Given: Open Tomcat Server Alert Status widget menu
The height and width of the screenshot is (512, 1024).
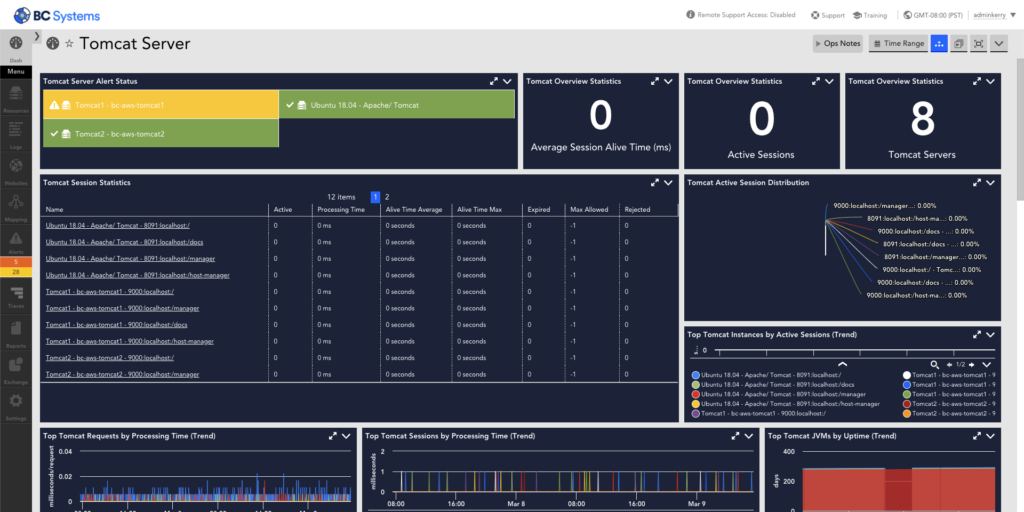Looking at the screenshot, I should pyautogui.click(x=507, y=82).
